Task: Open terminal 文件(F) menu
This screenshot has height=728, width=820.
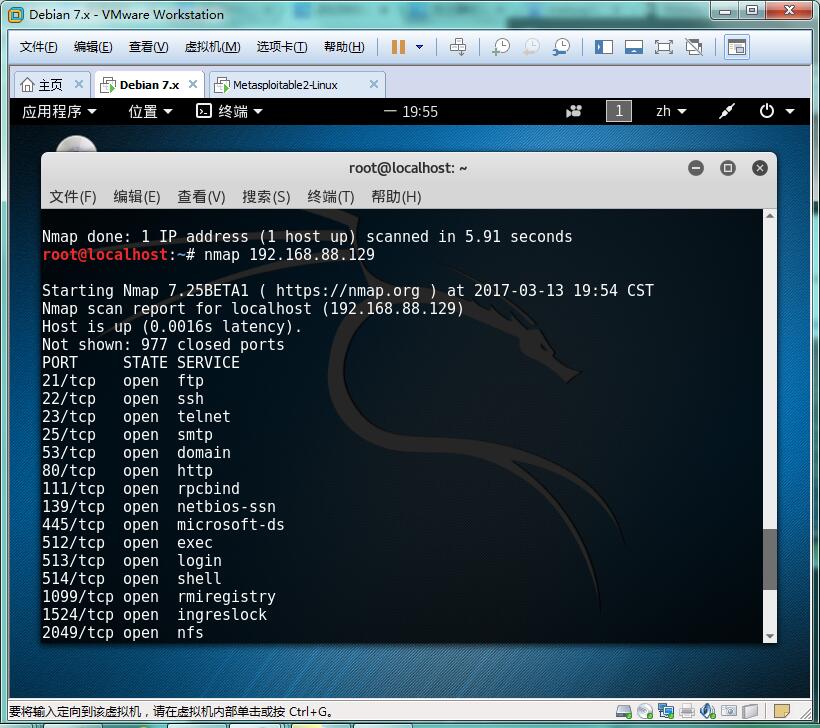Action: [73, 197]
